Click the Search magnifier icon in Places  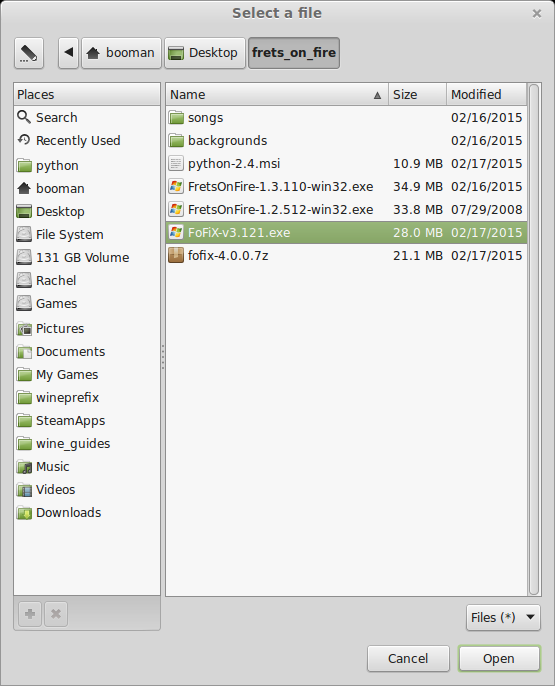[24, 117]
